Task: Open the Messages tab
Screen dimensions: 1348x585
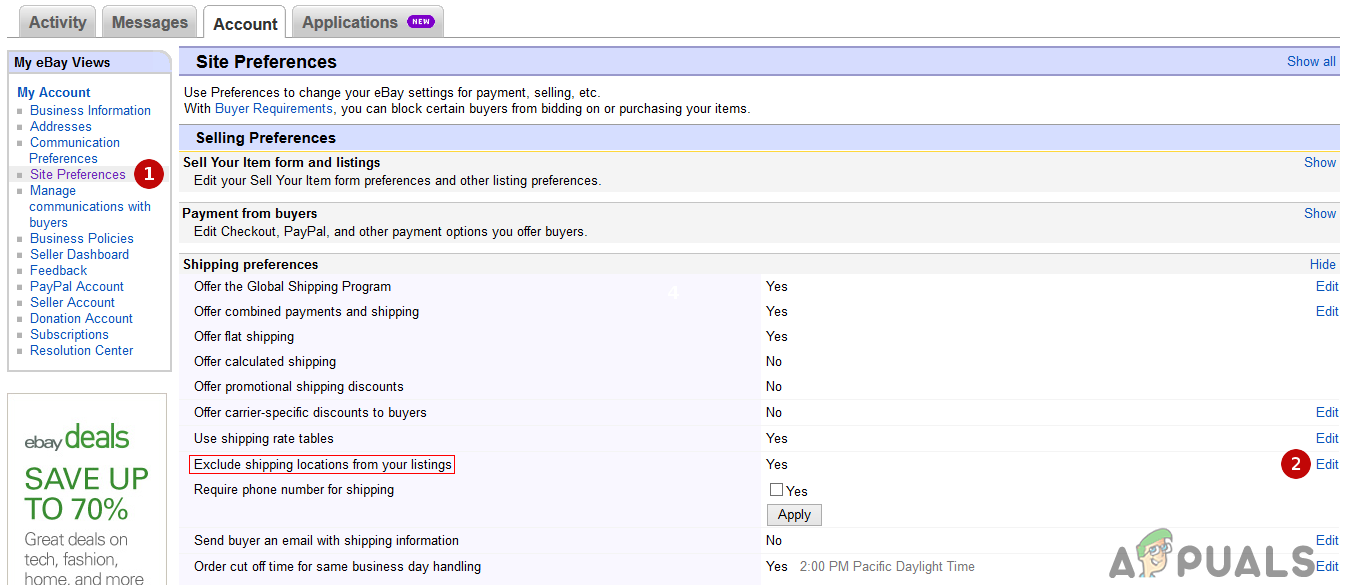Action: 149,22
